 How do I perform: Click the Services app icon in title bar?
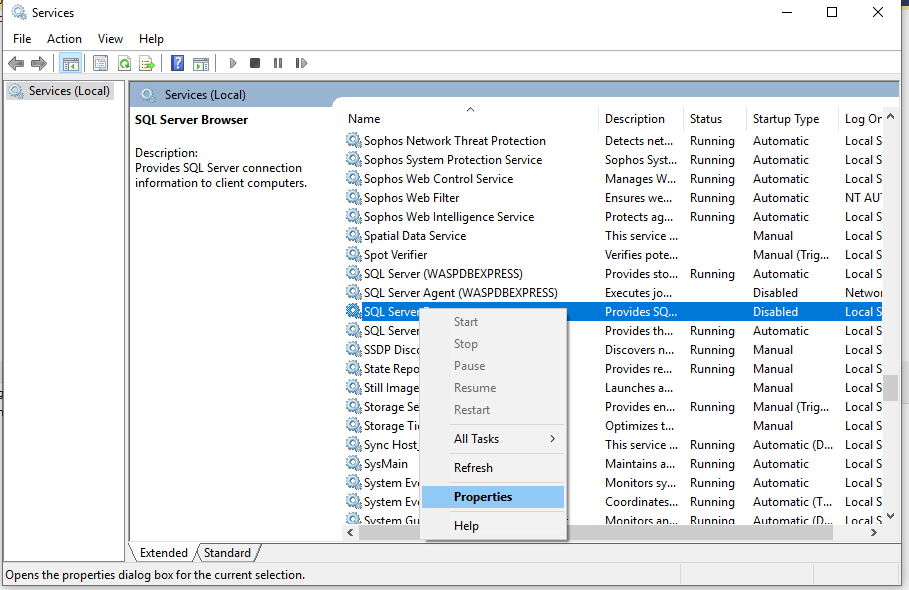pyautogui.click(x=19, y=12)
